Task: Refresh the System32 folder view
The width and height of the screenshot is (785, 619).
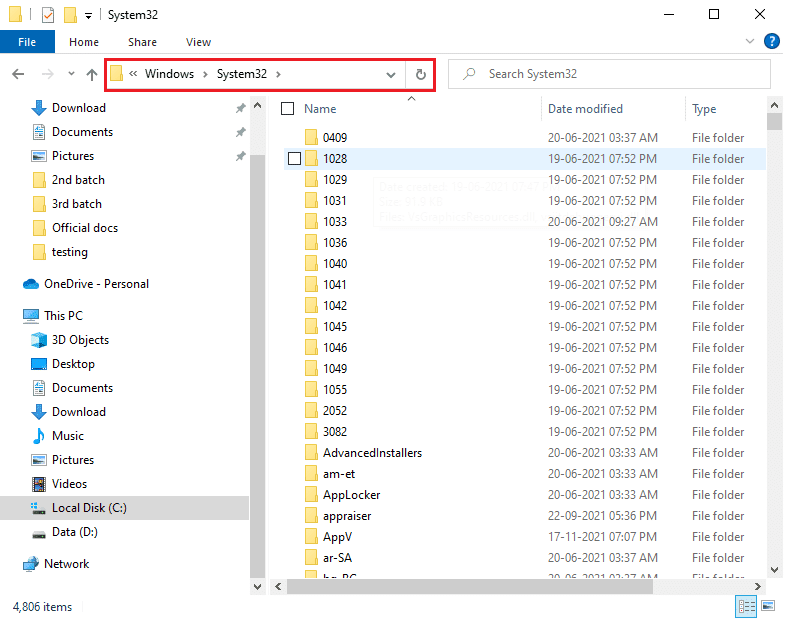Action: [421, 74]
